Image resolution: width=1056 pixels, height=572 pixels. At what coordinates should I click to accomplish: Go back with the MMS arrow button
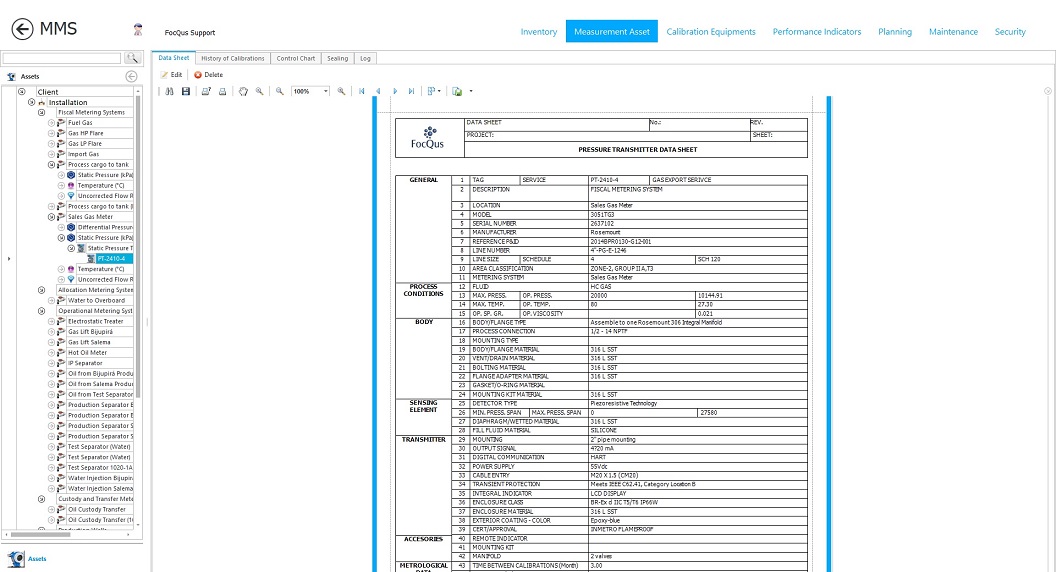(x=22, y=29)
